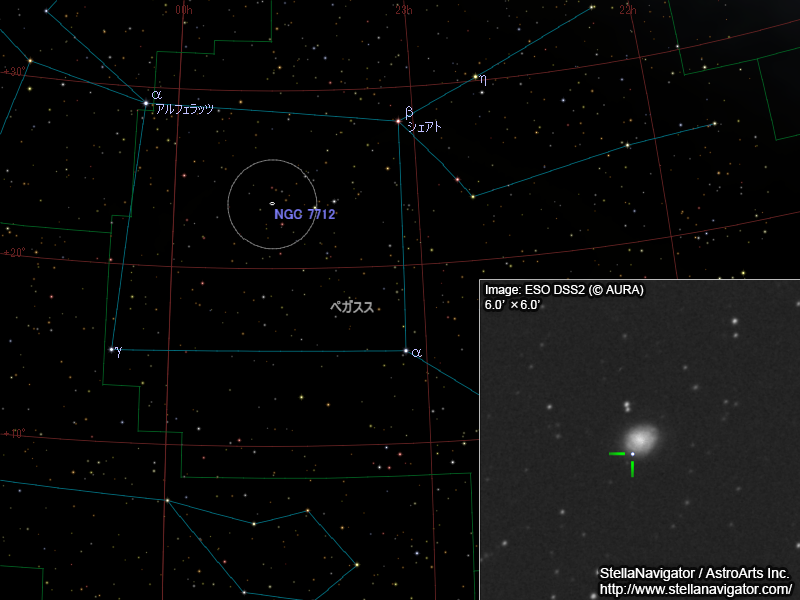800x600 pixels.
Task: Click the +20° declination label
Action: click(14, 253)
